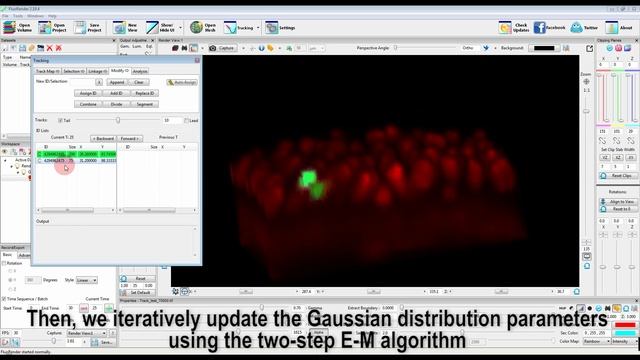
Task: Expand the Active Datasets tree node
Action: tap(6, 160)
